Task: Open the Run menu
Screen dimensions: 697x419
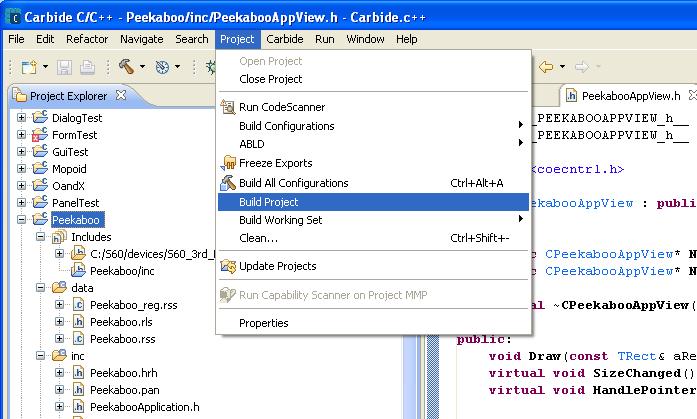Action: pos(324,39)
